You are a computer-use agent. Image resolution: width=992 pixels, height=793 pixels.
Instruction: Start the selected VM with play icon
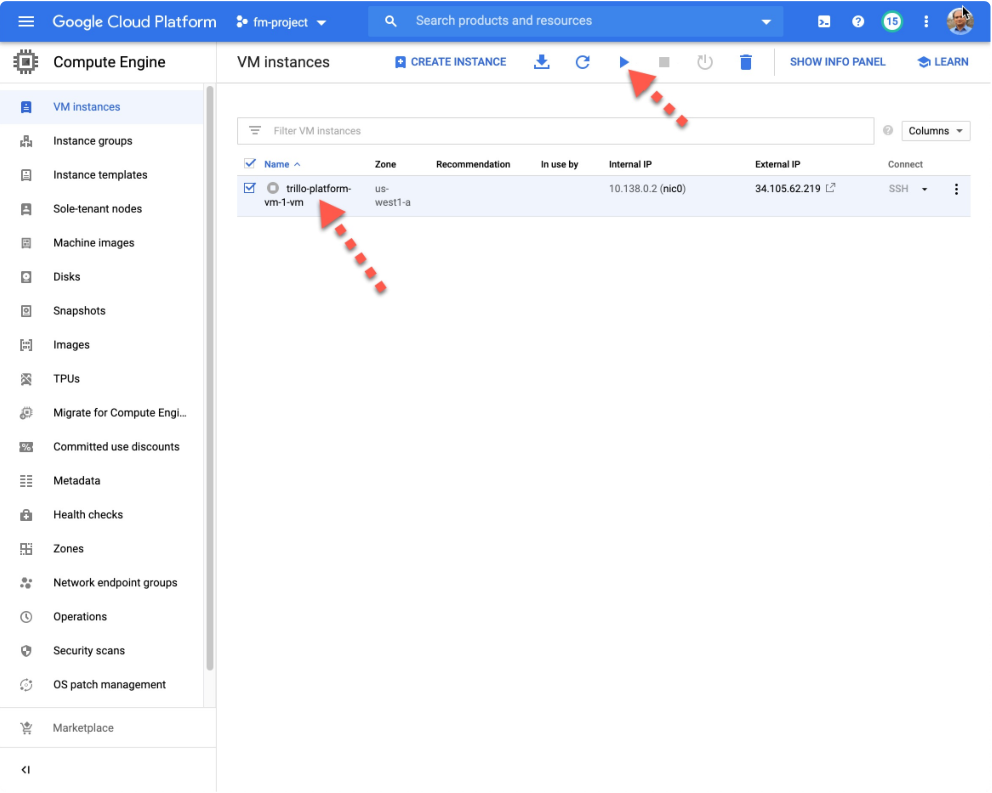coord(624,62)
